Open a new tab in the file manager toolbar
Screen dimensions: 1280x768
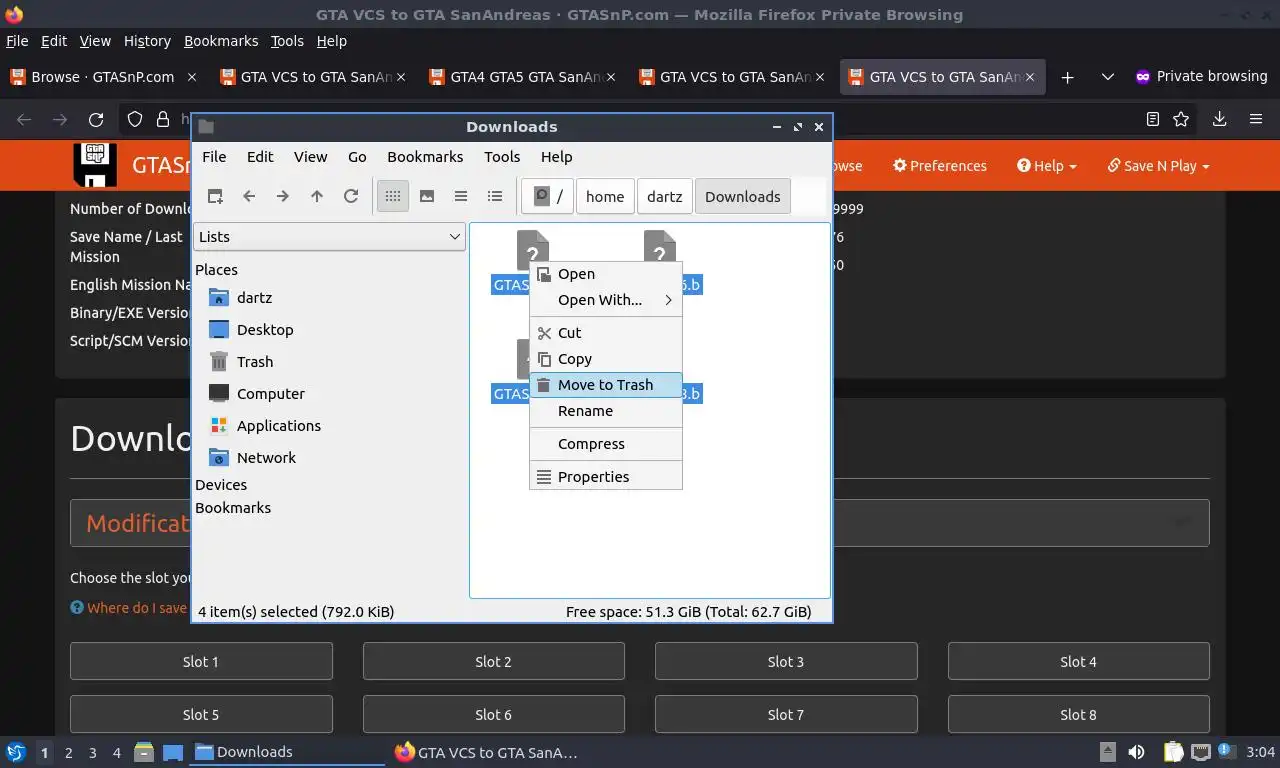click(215, 196)
